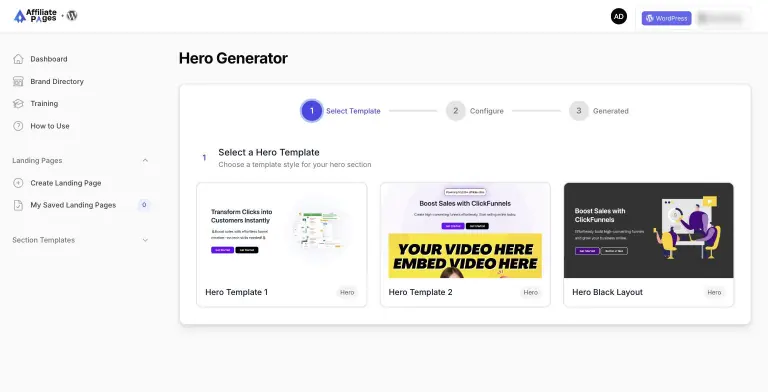Open How to Use link
Screen dimensions: 768x392
[x=50, y=126]
